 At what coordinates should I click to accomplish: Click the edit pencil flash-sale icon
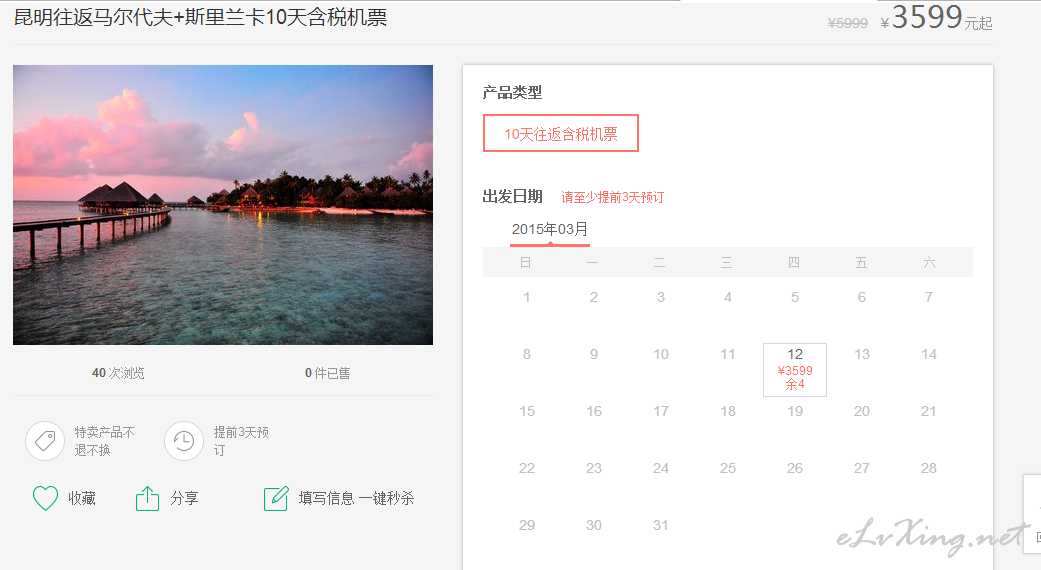pyautogui.click(x=276, y=498)
